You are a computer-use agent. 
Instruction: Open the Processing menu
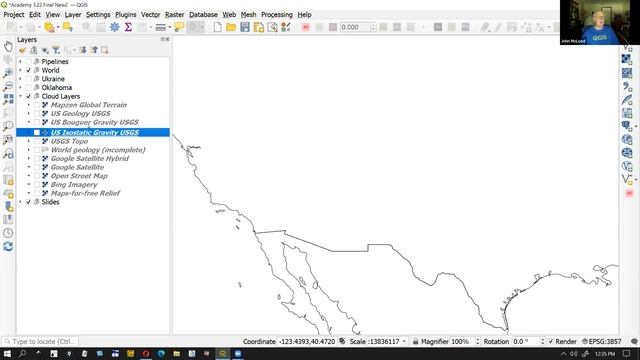point(277,15)
